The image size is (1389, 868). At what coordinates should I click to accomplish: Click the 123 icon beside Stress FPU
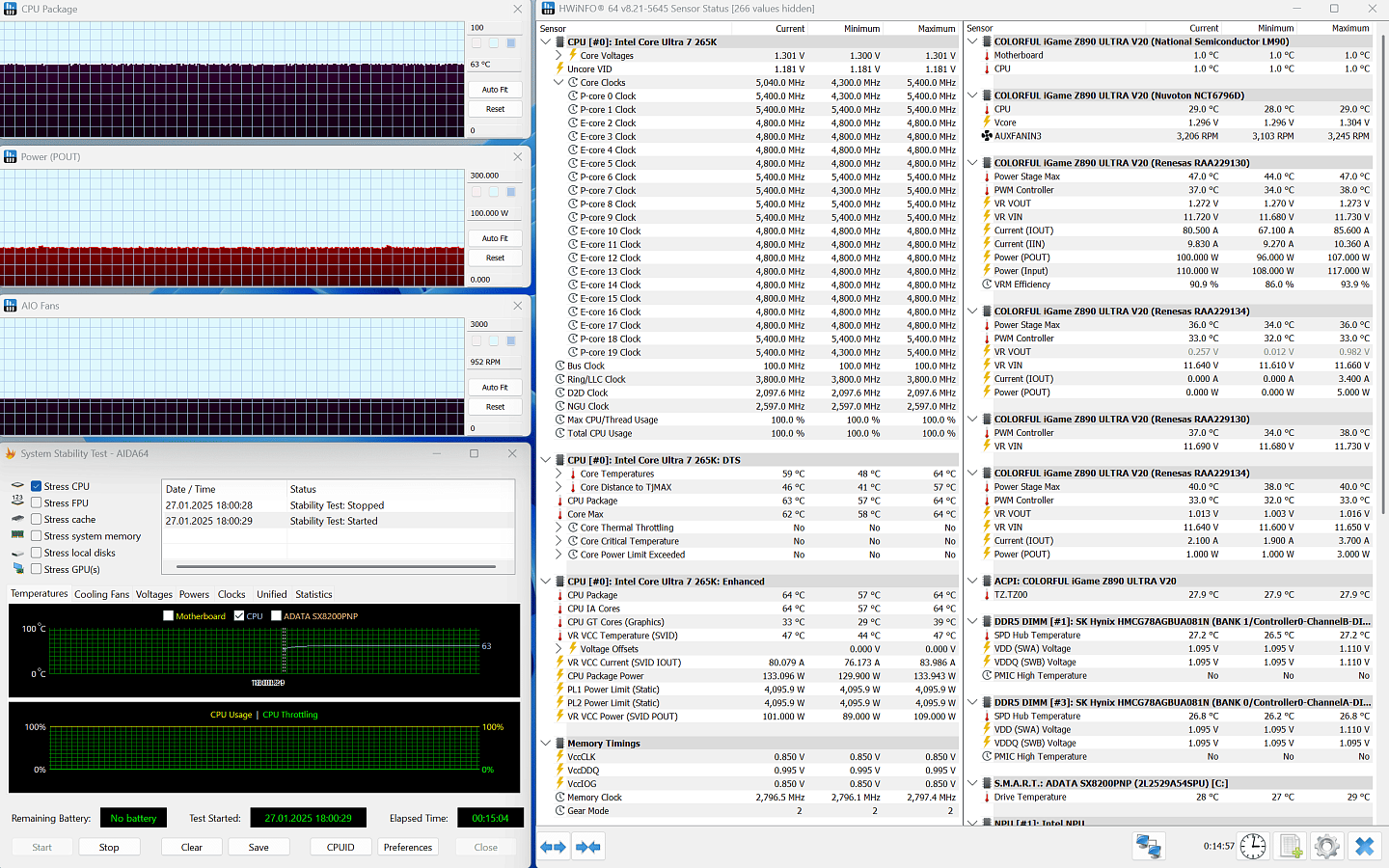(x=17, y=502)
